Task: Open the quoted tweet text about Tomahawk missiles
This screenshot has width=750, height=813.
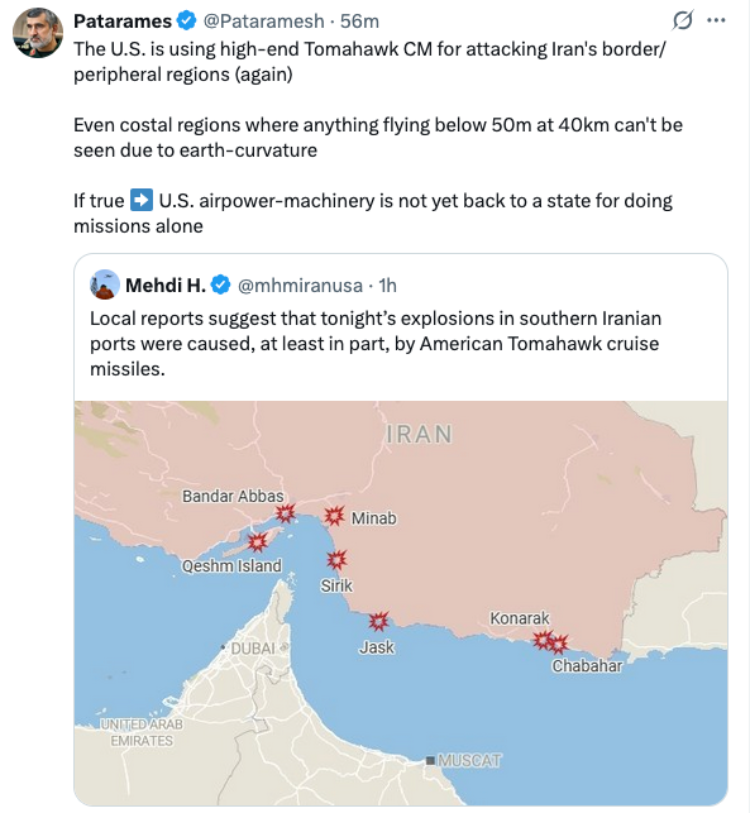Action: point(376,343)
